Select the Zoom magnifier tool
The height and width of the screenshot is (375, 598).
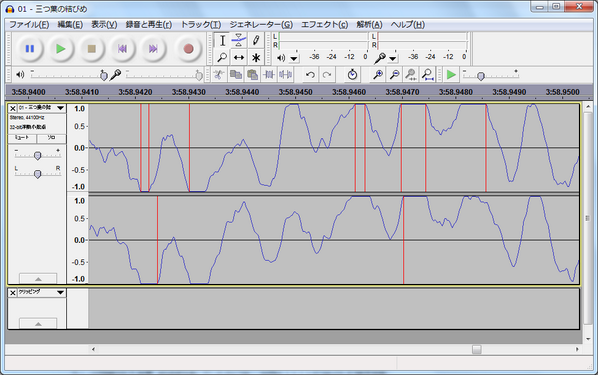(222, 57)
